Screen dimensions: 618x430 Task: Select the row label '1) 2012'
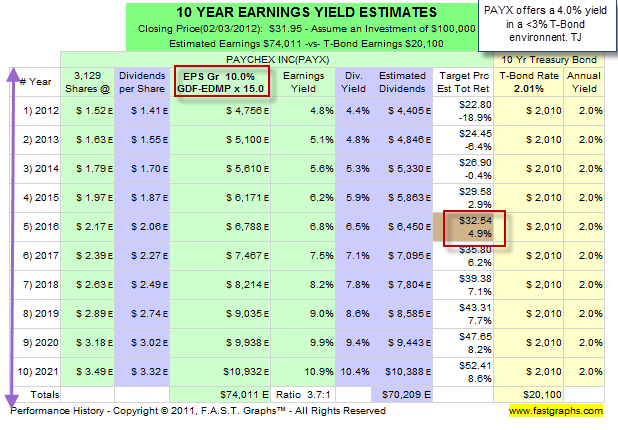41,111
